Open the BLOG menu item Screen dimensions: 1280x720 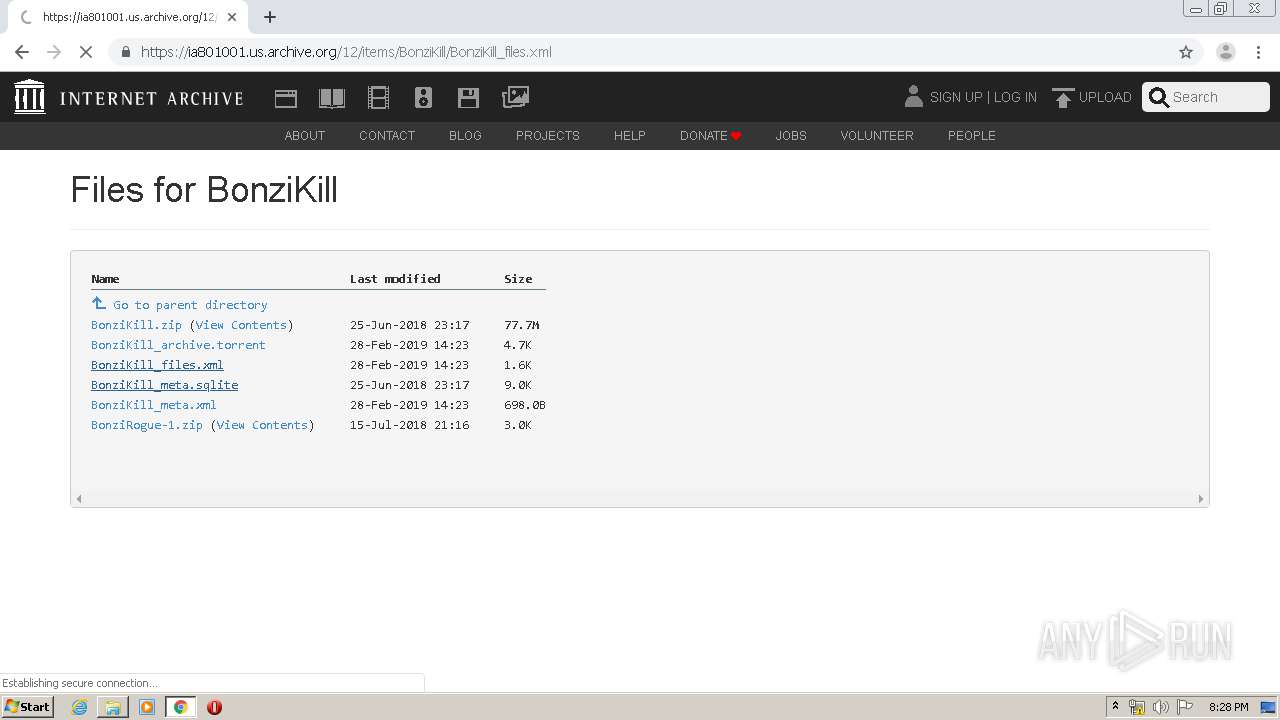click(465, 136)
